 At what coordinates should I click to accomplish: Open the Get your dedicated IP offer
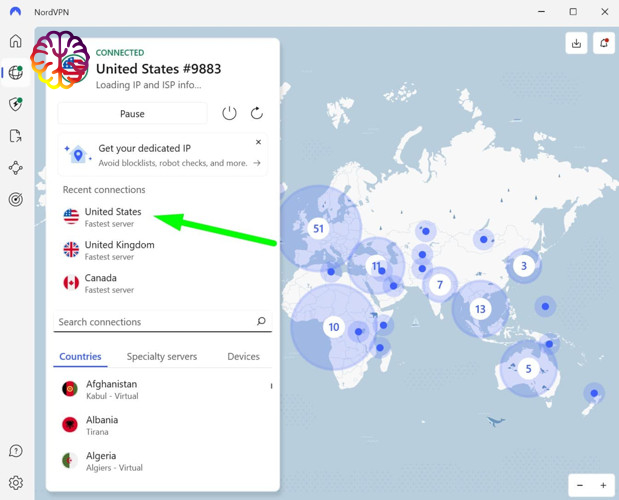point(160,155)
